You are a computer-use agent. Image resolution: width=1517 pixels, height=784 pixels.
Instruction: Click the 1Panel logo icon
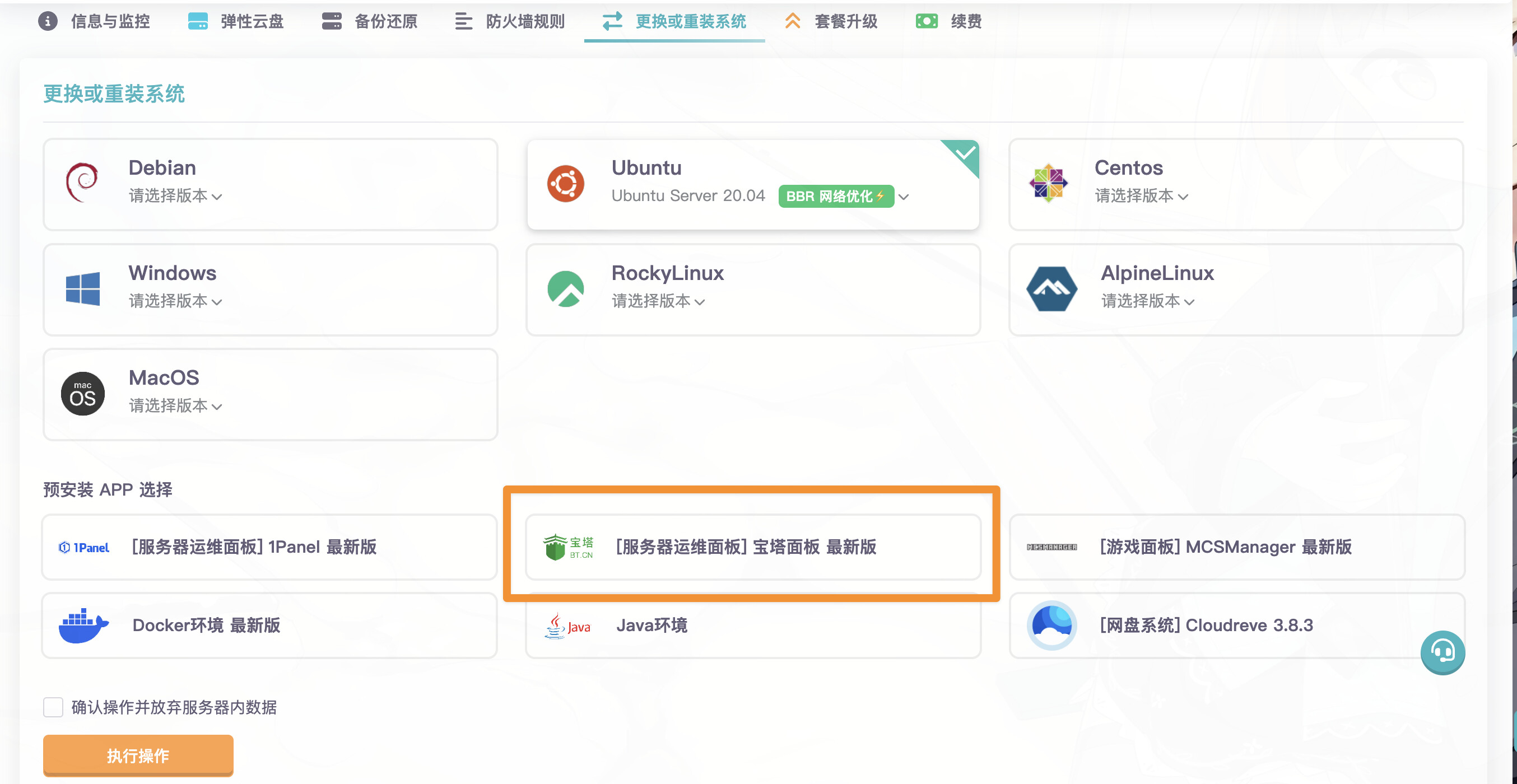click(x=84, y=547)
